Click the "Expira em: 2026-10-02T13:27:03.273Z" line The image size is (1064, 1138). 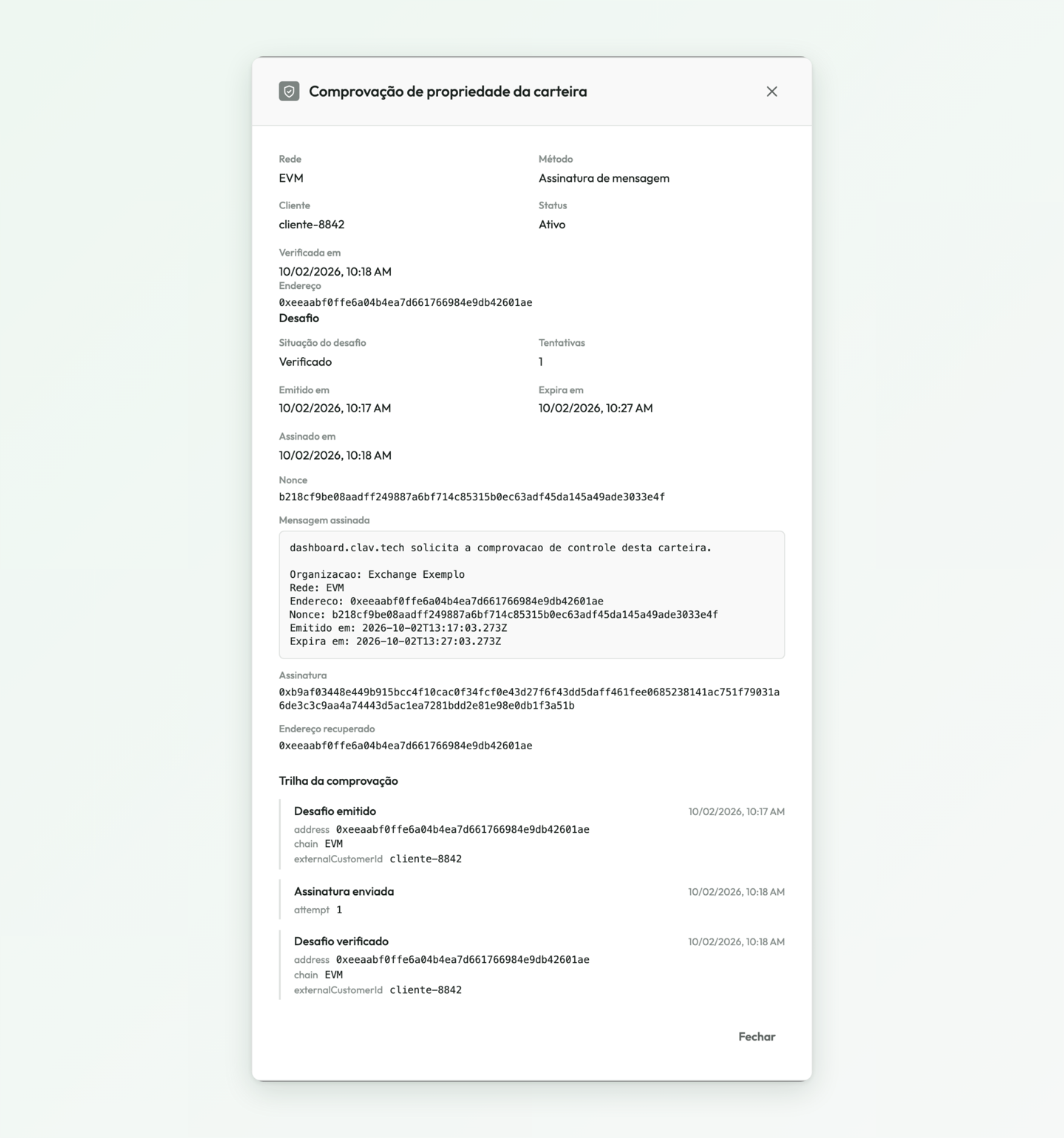coord(395,641)
